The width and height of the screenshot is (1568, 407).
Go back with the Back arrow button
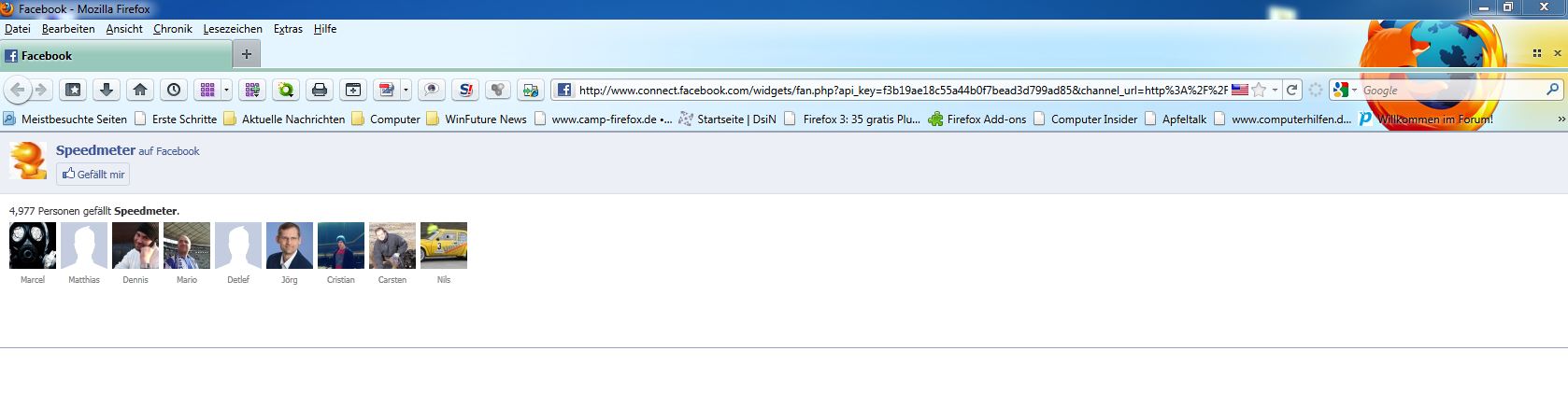coord(18,90)
